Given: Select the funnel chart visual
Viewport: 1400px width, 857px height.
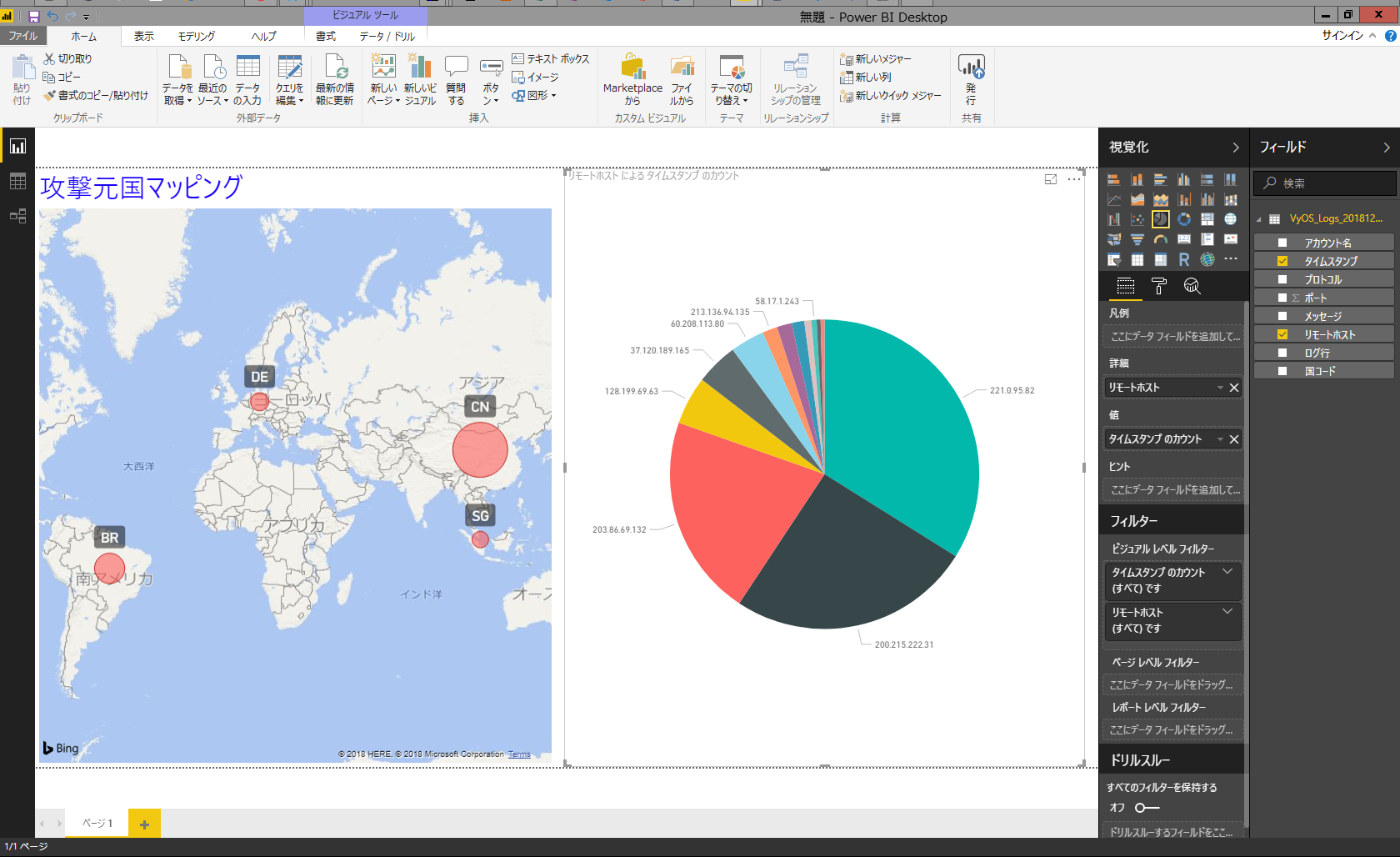Looking at the screenshot, I should 1137,239.
